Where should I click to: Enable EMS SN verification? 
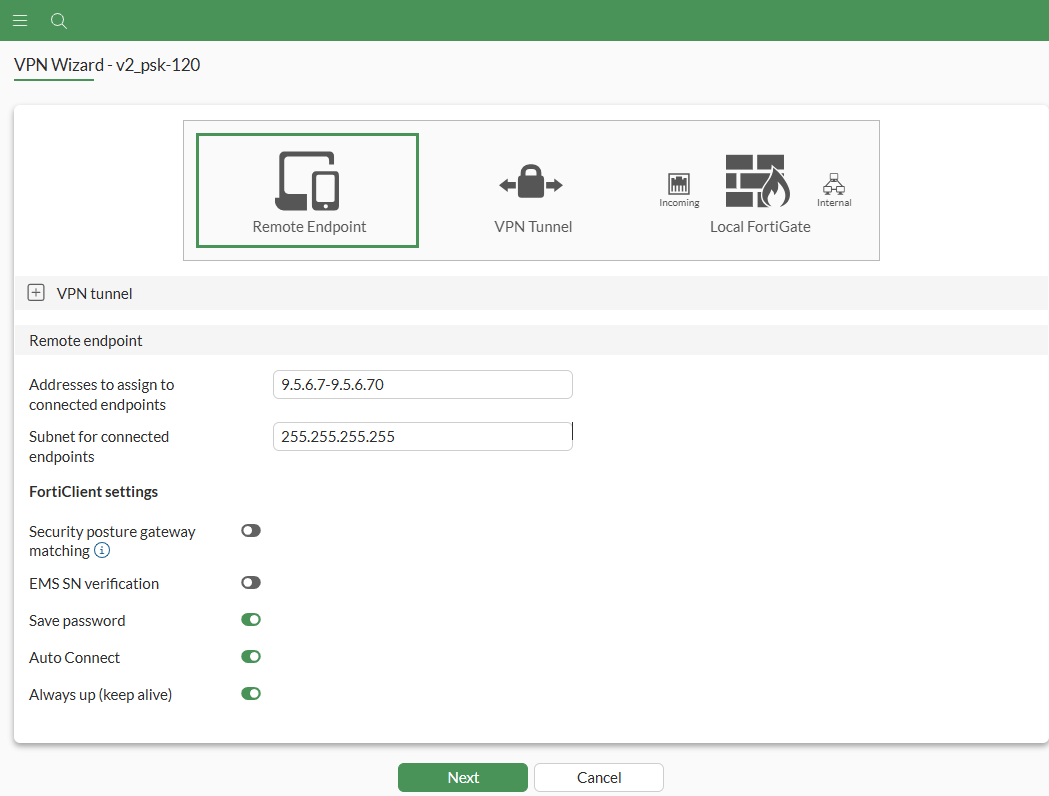pos(250,582)
